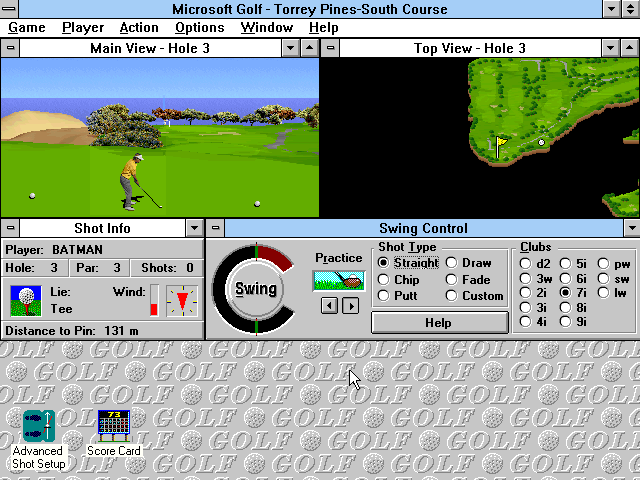This screenshot has width=640, height=480.
Task: Select the Draw shot type
Action: pyautogui.click(x=469, y=263)
